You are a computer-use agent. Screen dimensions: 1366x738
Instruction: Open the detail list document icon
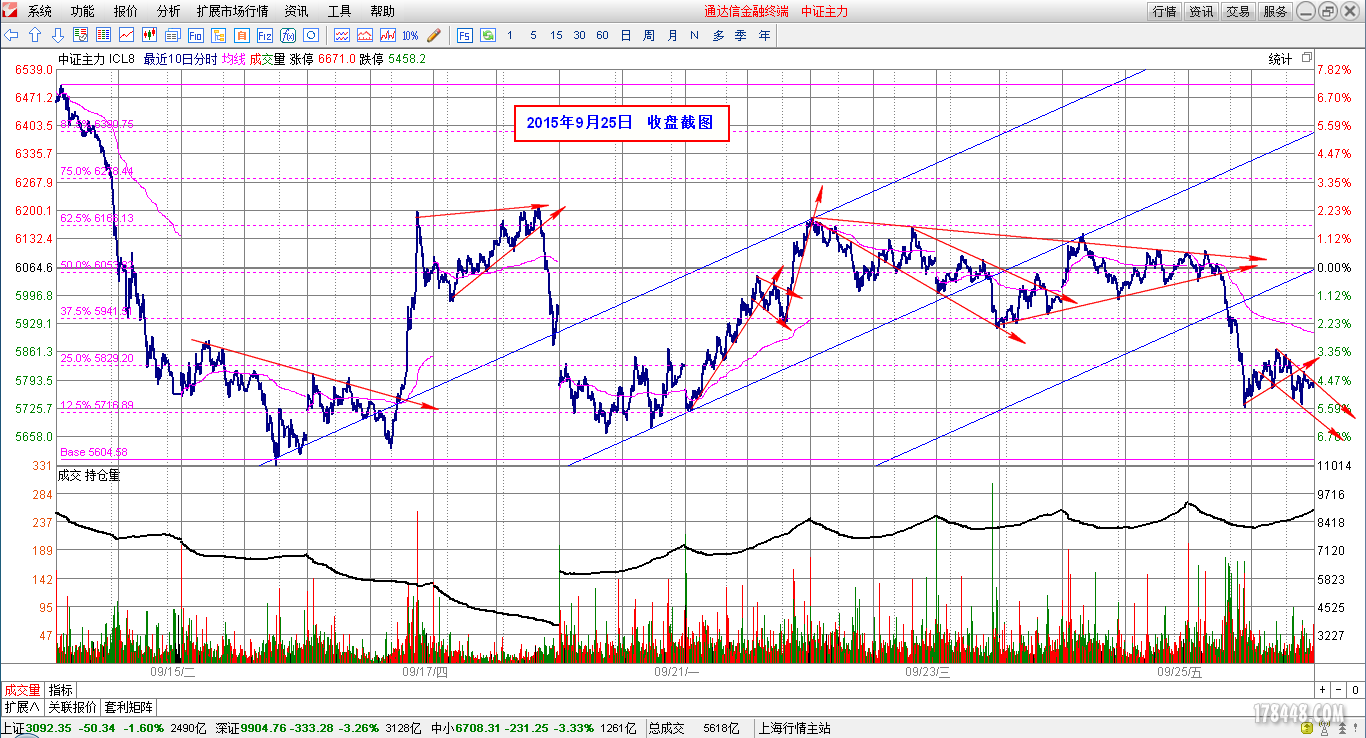click(172, 35)
